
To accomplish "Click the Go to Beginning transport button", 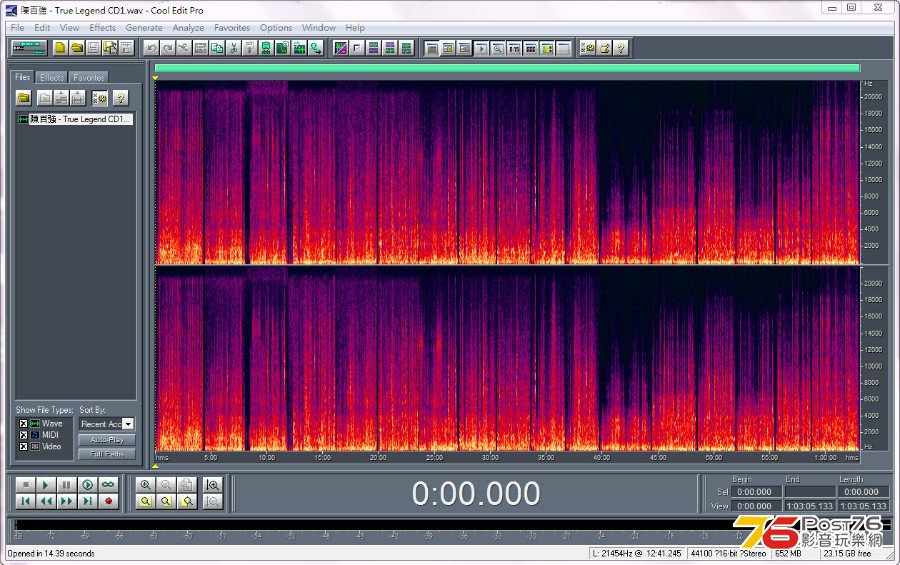I will [25, 501].
